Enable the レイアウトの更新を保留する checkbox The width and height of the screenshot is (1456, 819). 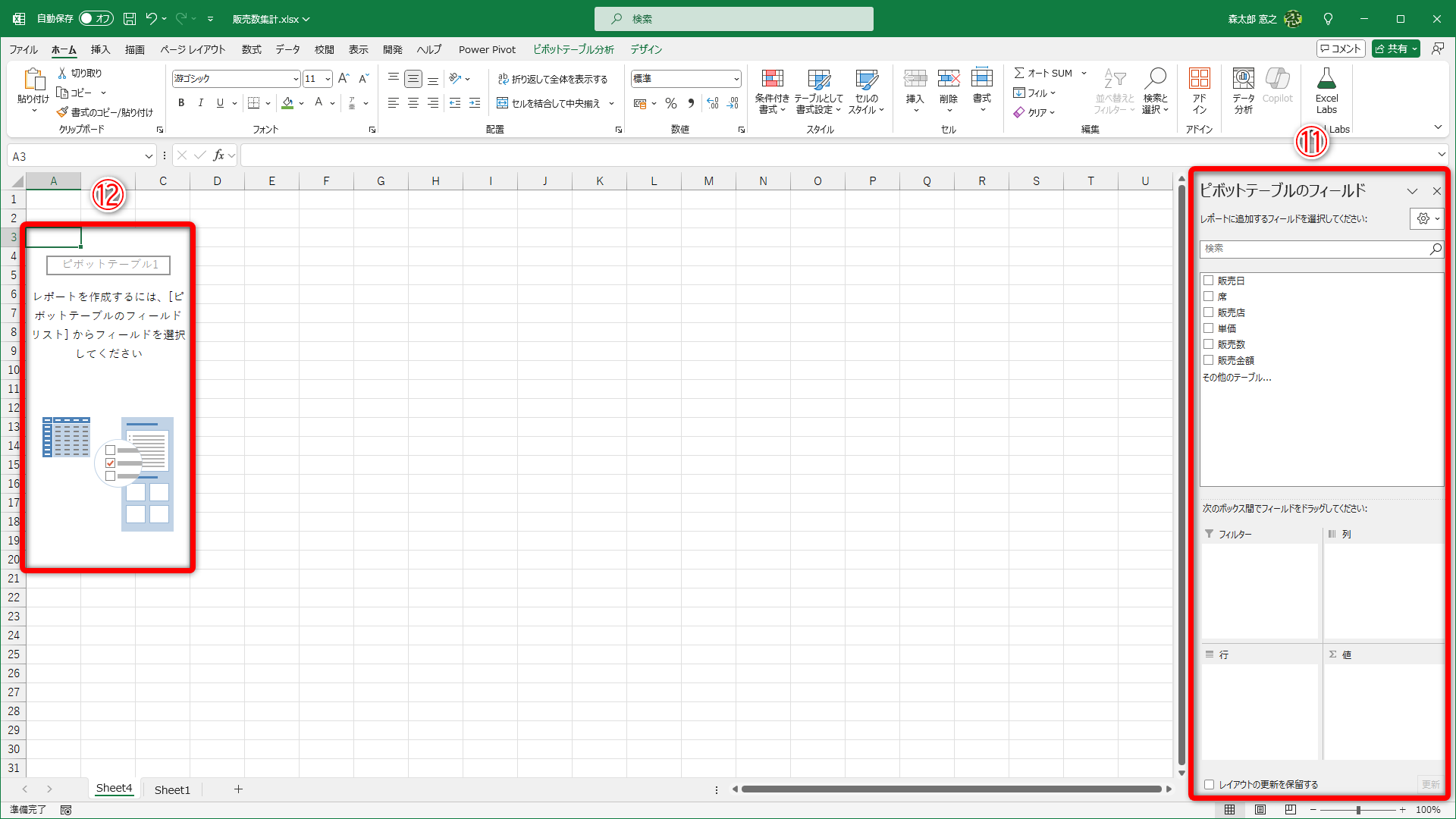coord(1210,785)
